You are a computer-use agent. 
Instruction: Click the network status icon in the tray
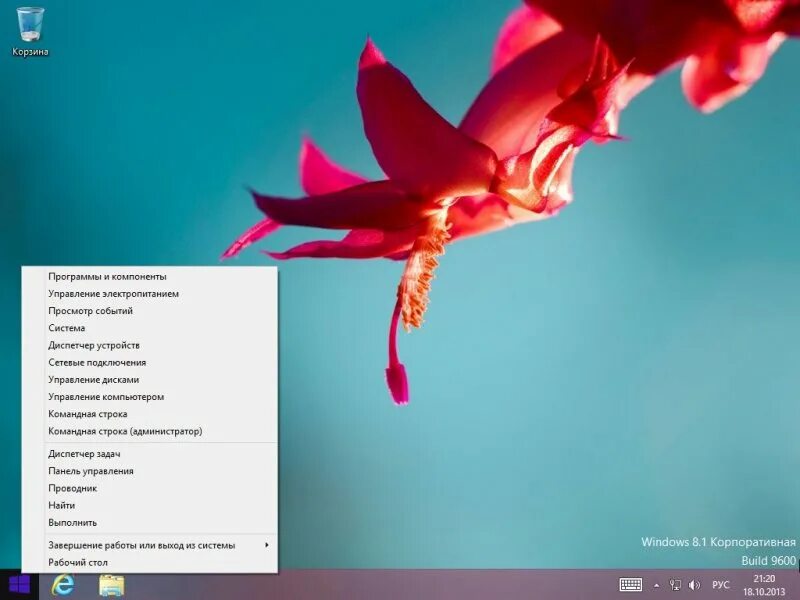[678, 585]
